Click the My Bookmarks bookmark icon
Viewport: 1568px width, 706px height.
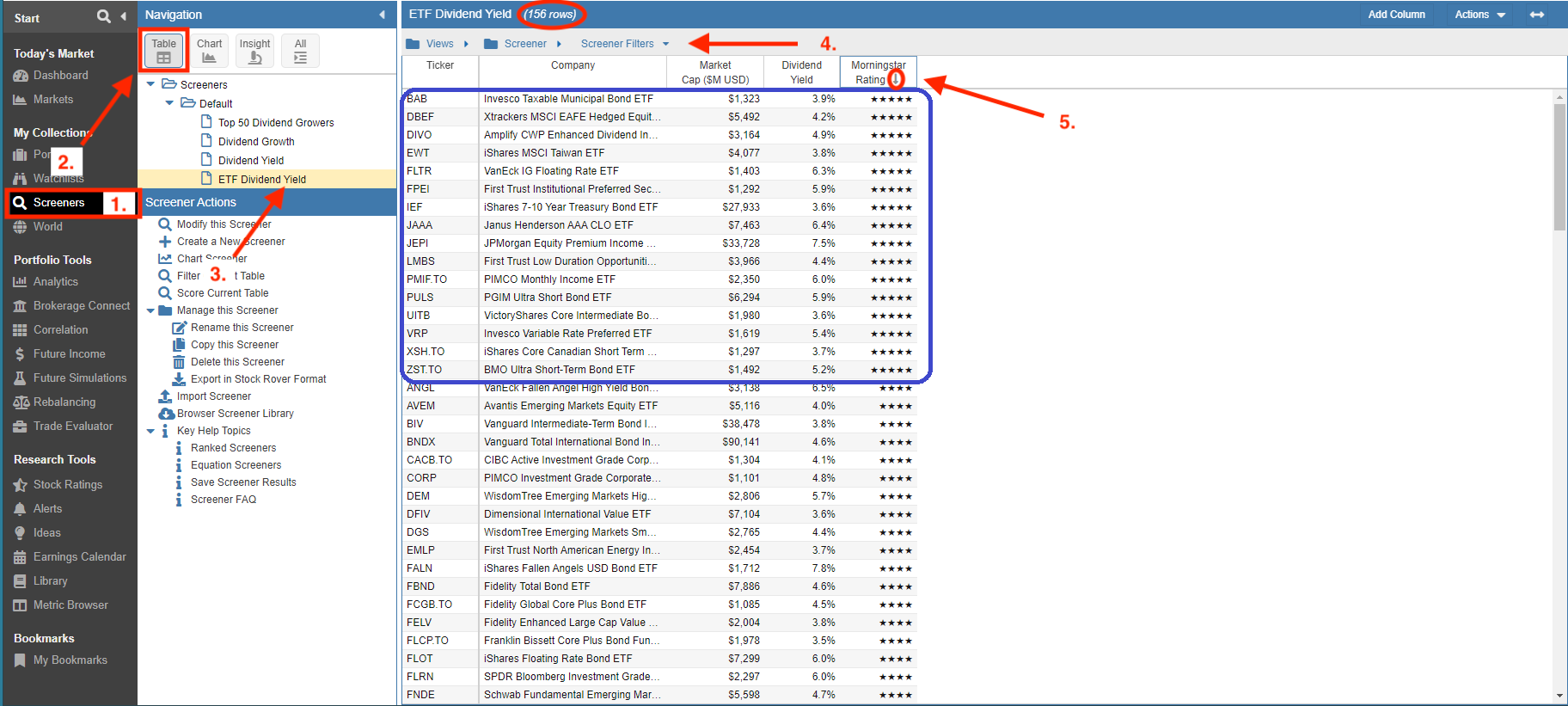pos(20,660)
